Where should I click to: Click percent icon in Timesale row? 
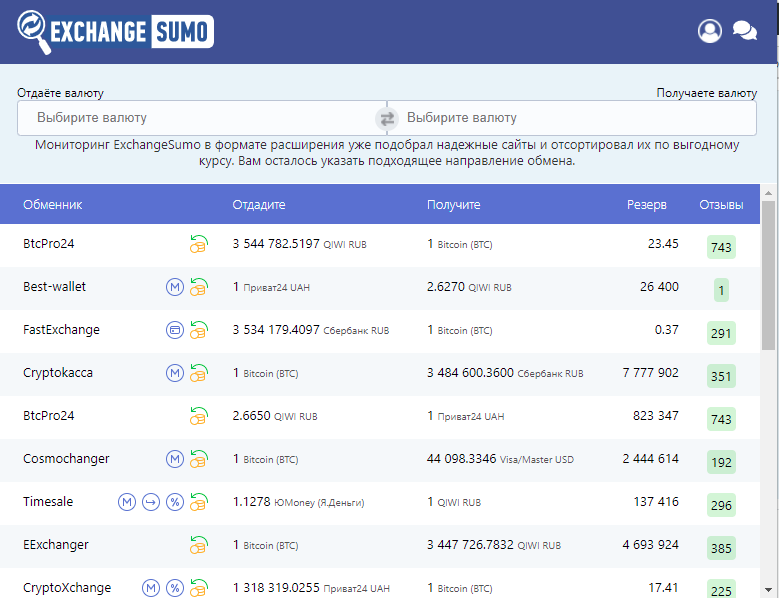(x=175, y=502)
